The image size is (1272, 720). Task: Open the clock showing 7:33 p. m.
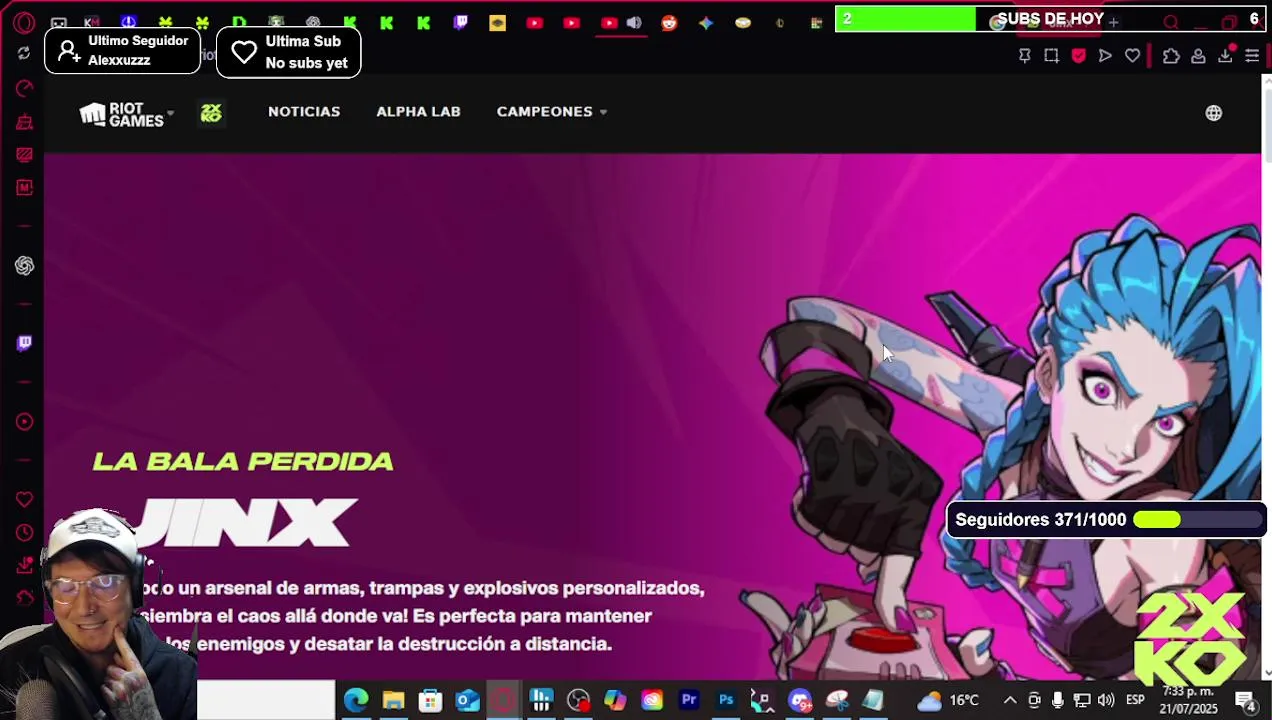1189,700
